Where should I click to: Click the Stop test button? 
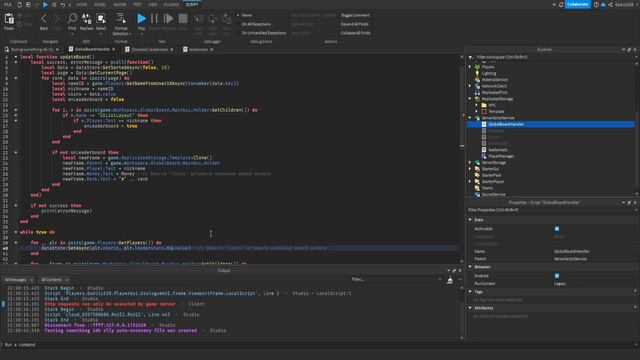coord(183,19)
